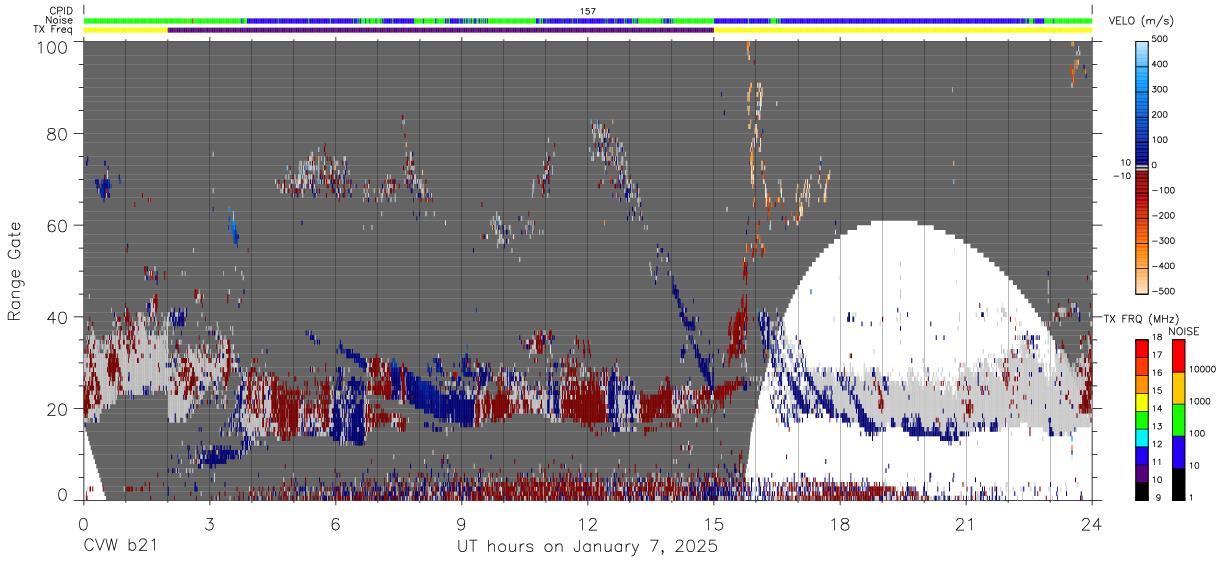Click the -10 velocity scale label
The image size is (1228, 567).
[1124, 176]
